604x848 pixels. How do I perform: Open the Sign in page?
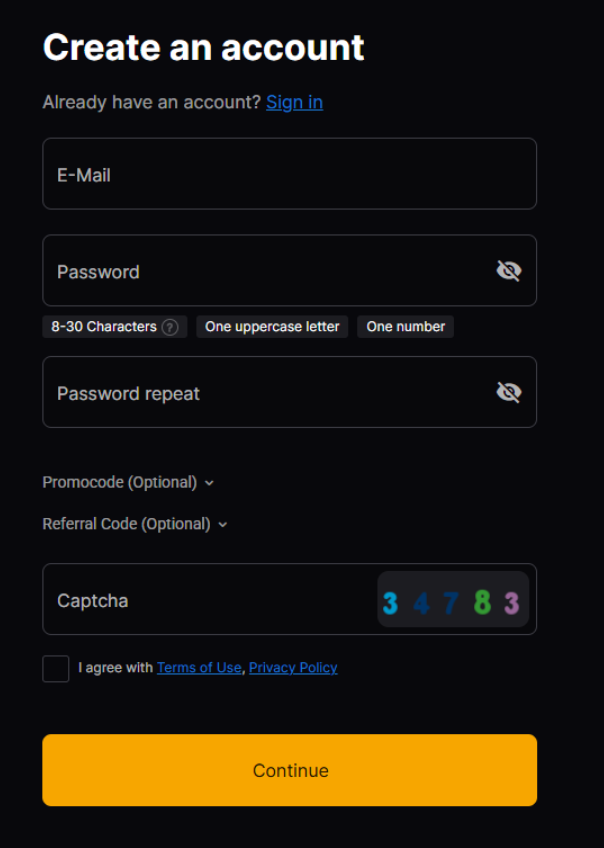294,101
